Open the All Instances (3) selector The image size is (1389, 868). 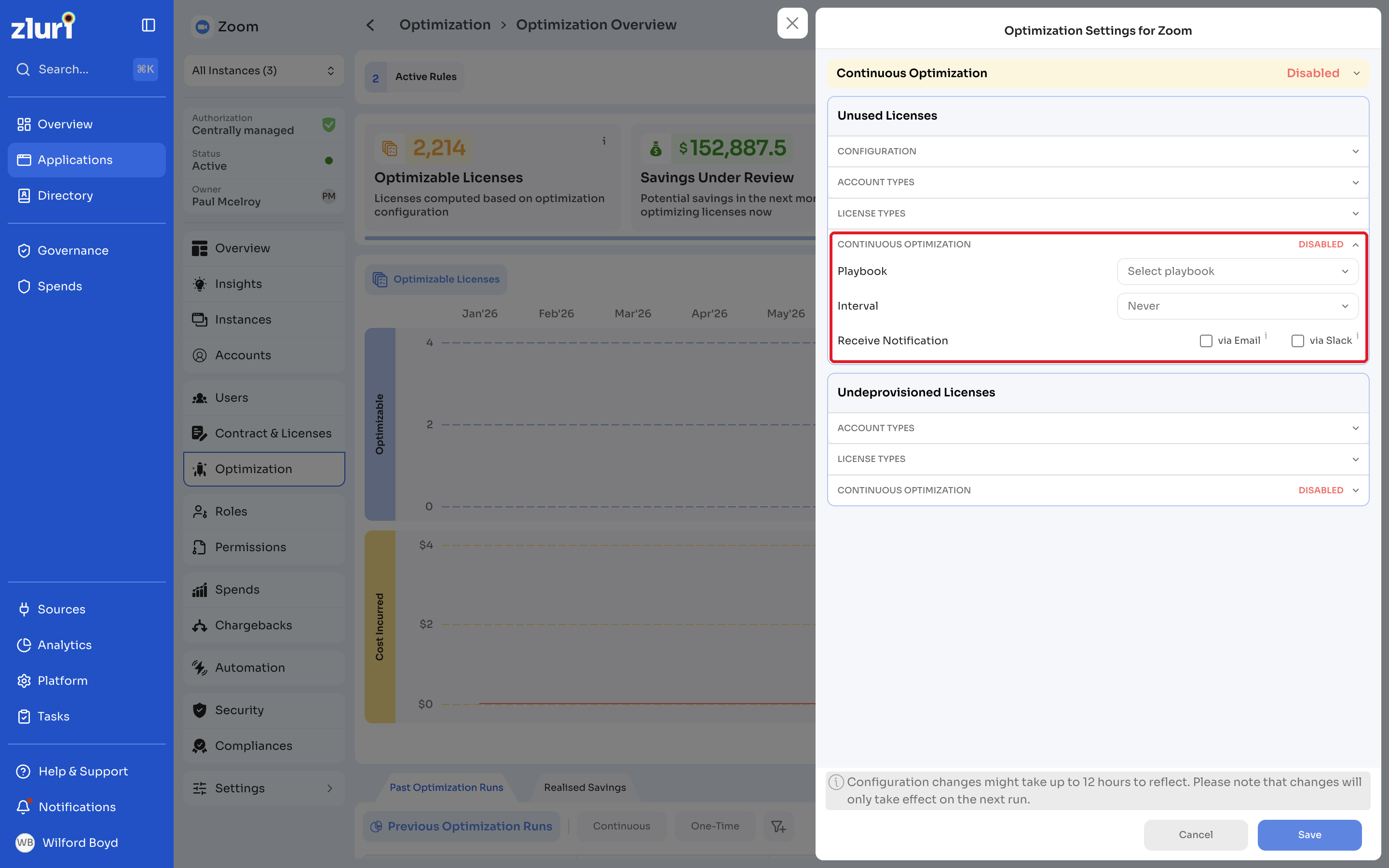click(264, 70)
